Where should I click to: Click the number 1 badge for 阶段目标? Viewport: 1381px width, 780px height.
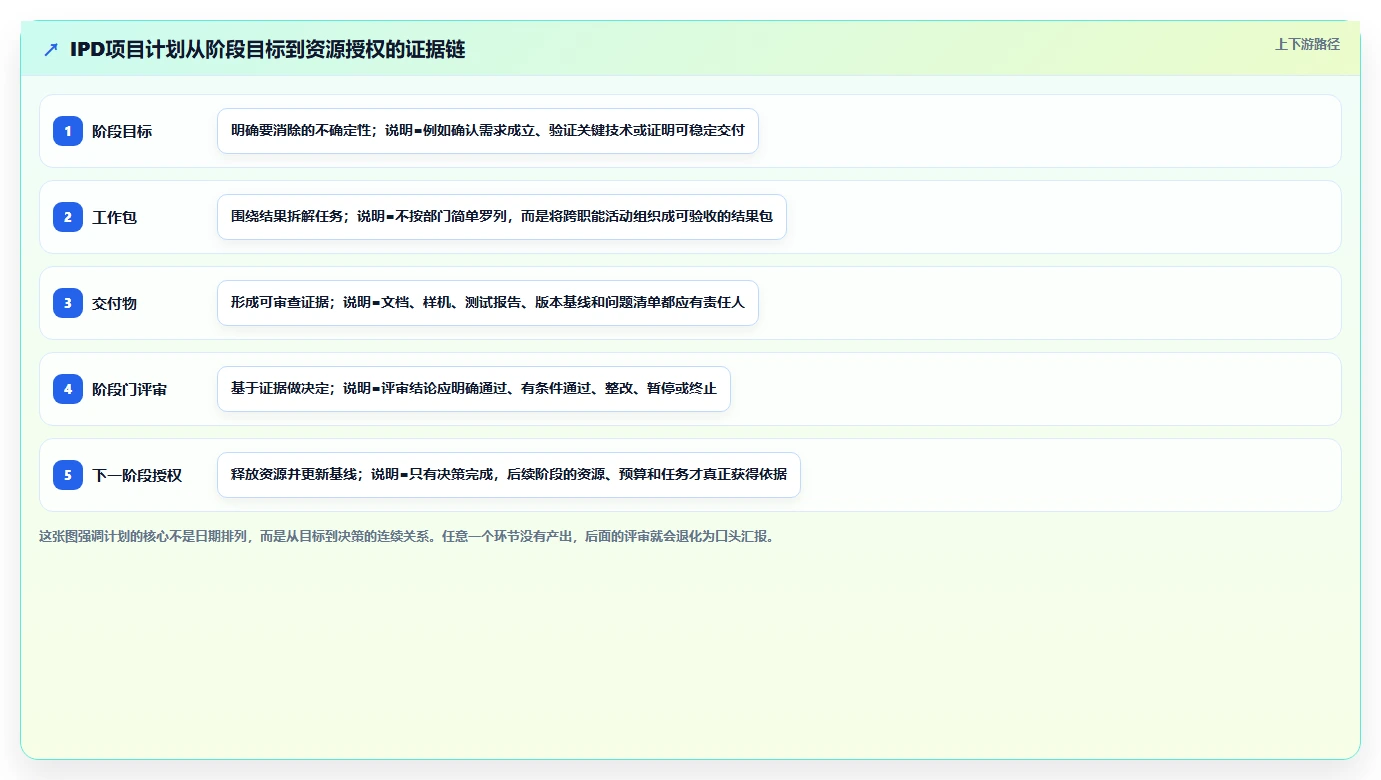click(x=68, y=131)
